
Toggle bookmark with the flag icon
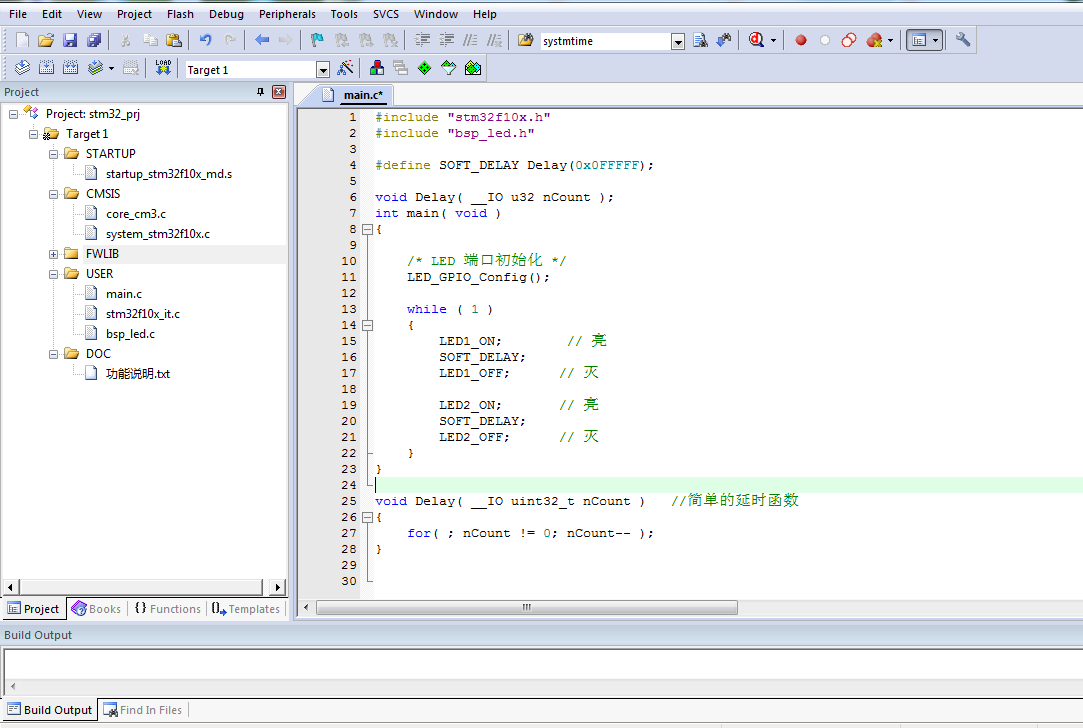pyautogui.click(x=317, y=41)
